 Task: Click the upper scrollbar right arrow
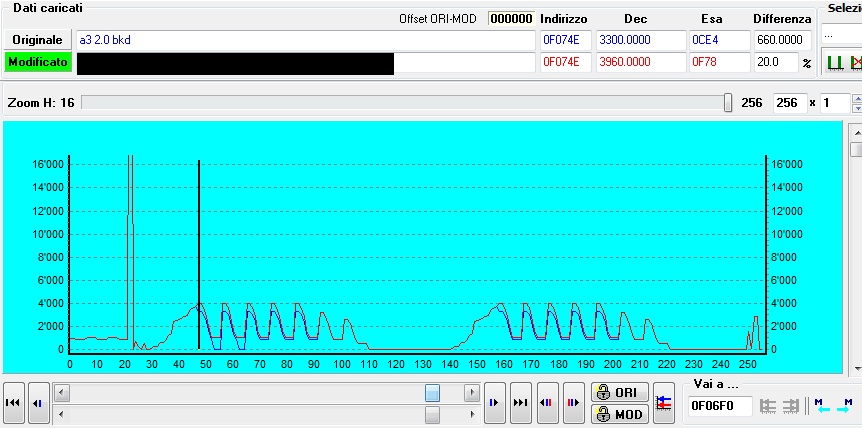[472, 393]
